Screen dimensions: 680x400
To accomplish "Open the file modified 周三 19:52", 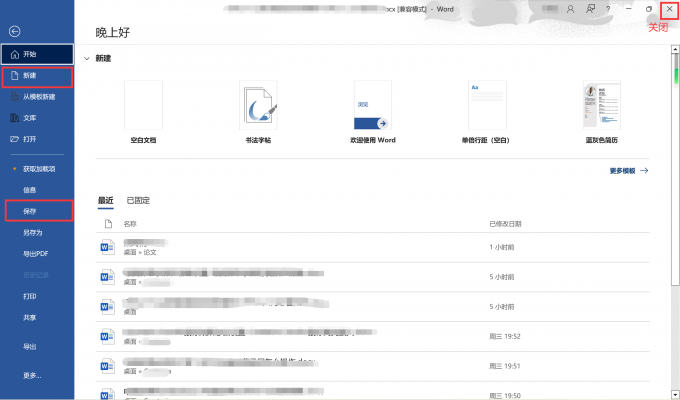I will coord(373,336).
